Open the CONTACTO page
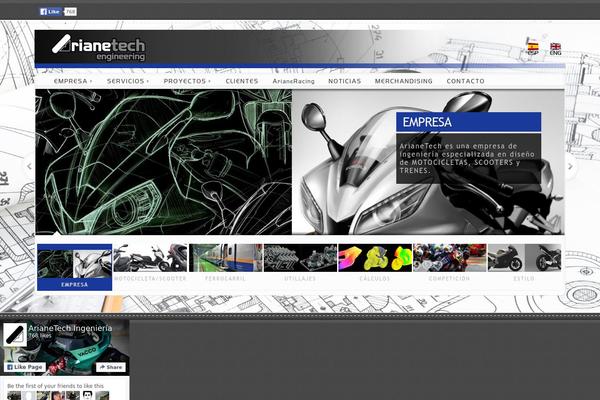 pos(465,81)
